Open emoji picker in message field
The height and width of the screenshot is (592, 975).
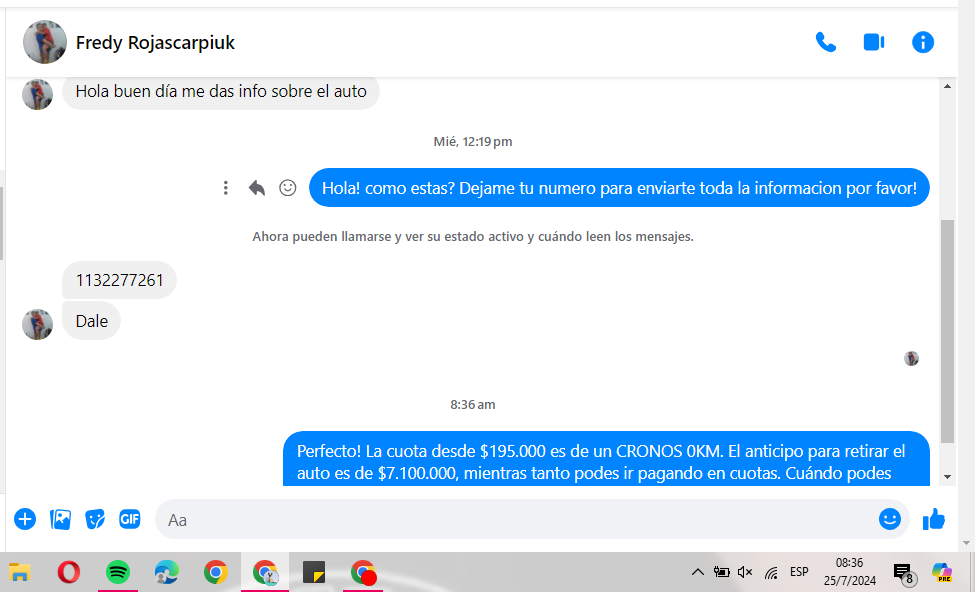[889, 519]
